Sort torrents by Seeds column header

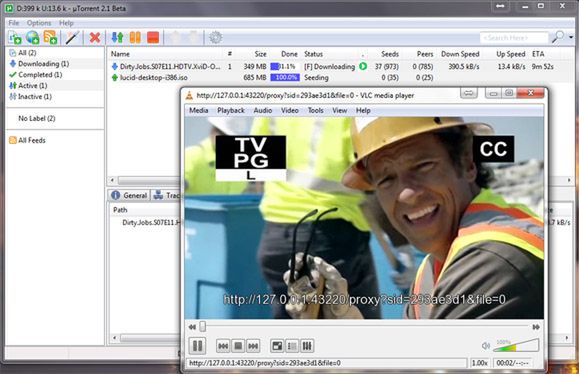[390, 54]
